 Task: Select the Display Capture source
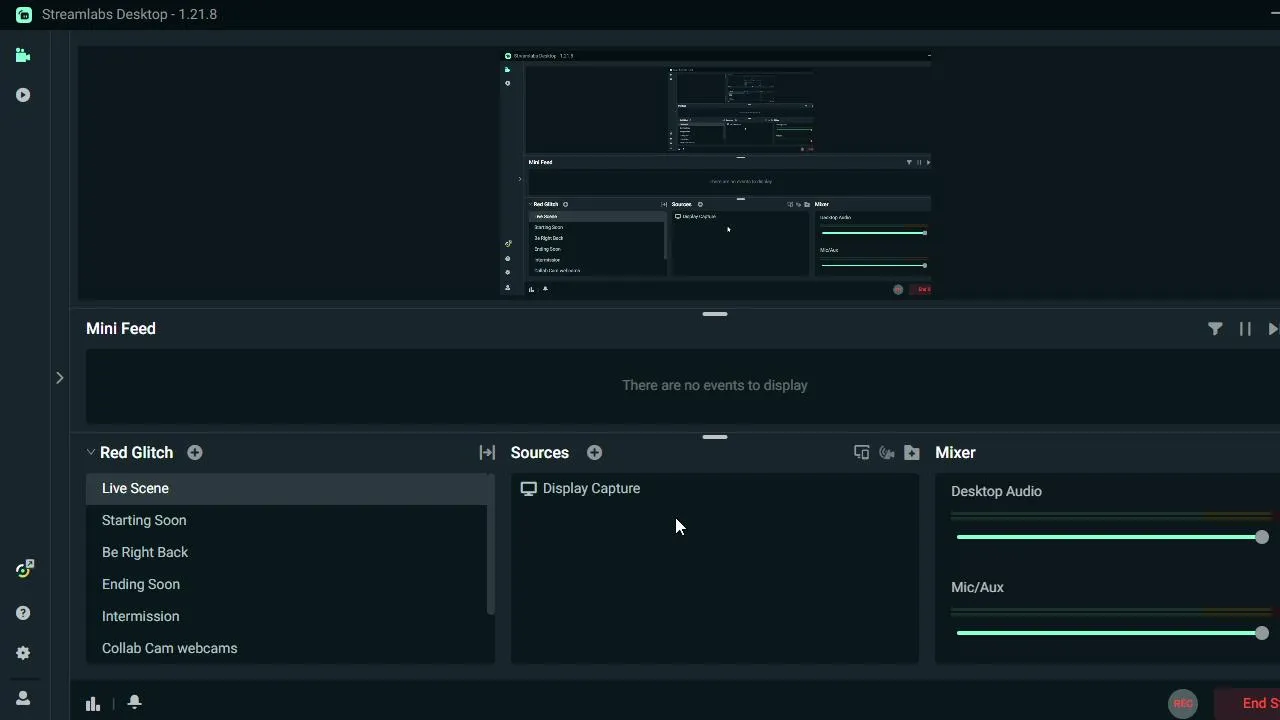point(715,489)
